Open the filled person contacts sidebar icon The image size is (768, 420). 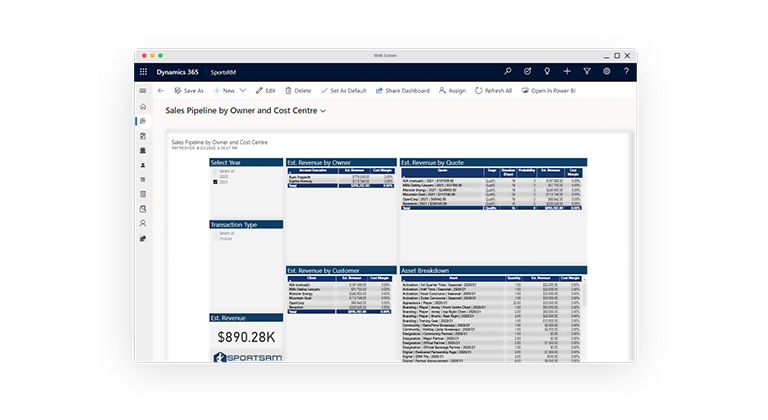click(x=143, y=165)
